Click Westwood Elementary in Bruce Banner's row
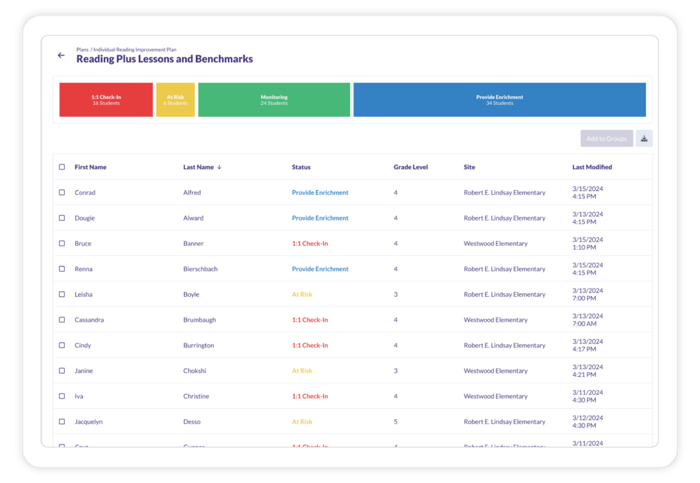This screenshot has width=700, height=483. [x=496, y=243]
